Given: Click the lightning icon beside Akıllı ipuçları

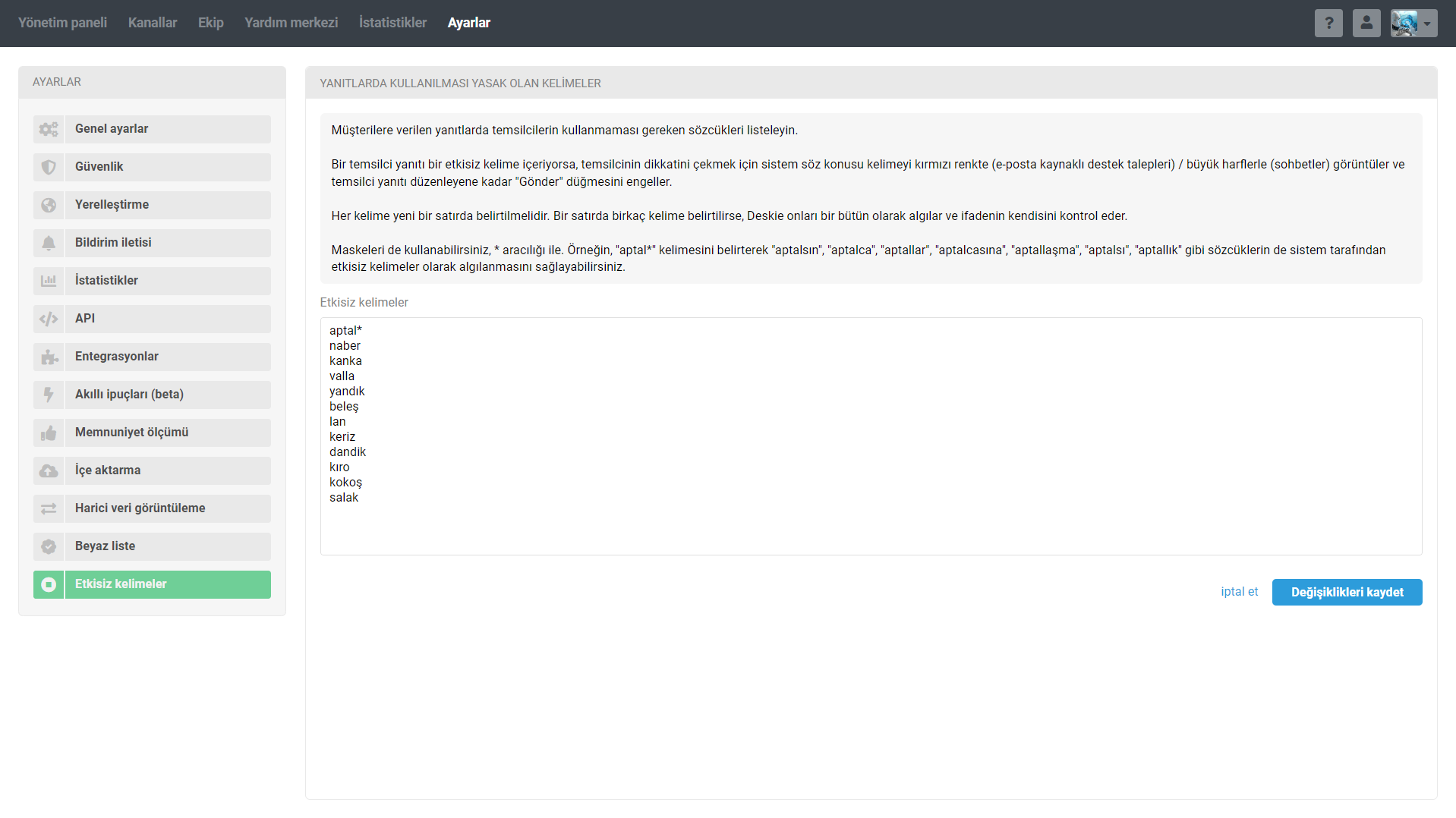Looking at the screenshot, I should point(49,395).
